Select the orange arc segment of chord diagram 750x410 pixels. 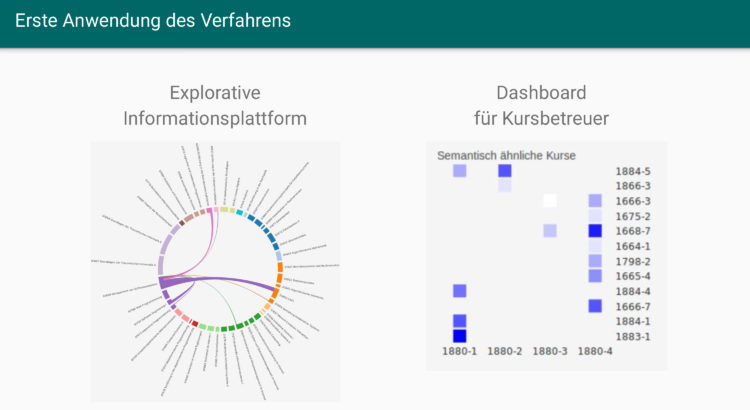(x=279, y=276)
